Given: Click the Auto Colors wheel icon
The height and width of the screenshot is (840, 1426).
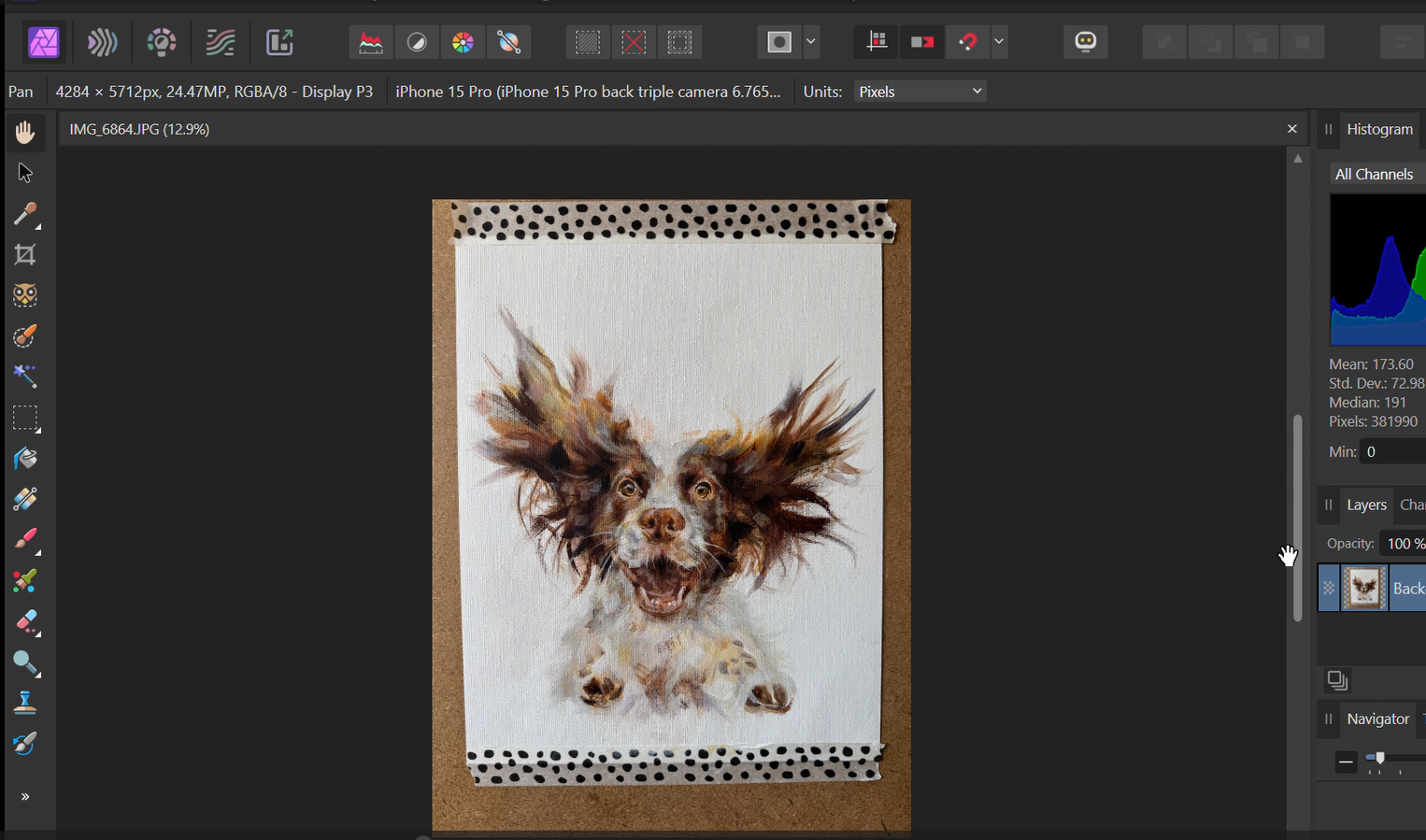Looking at the screenshot, I should 463,42.
